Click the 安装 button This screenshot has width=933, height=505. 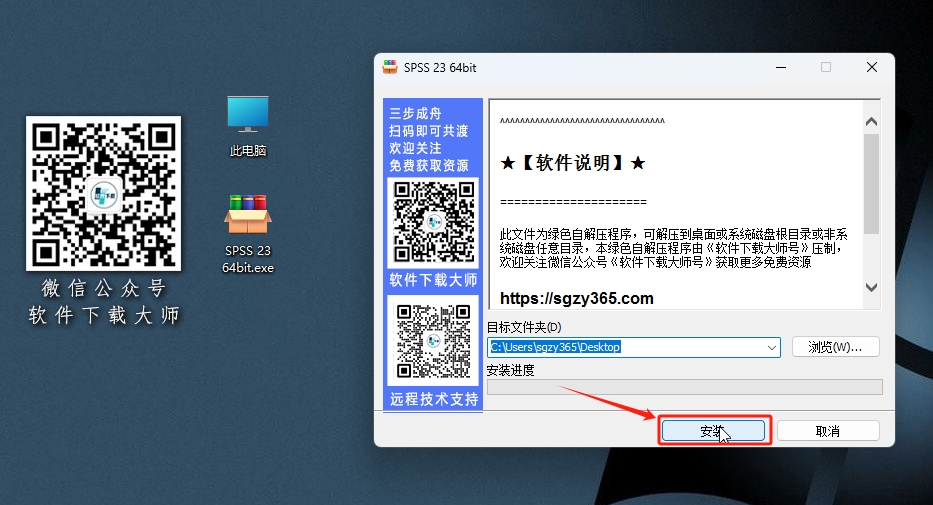(713, 431)
